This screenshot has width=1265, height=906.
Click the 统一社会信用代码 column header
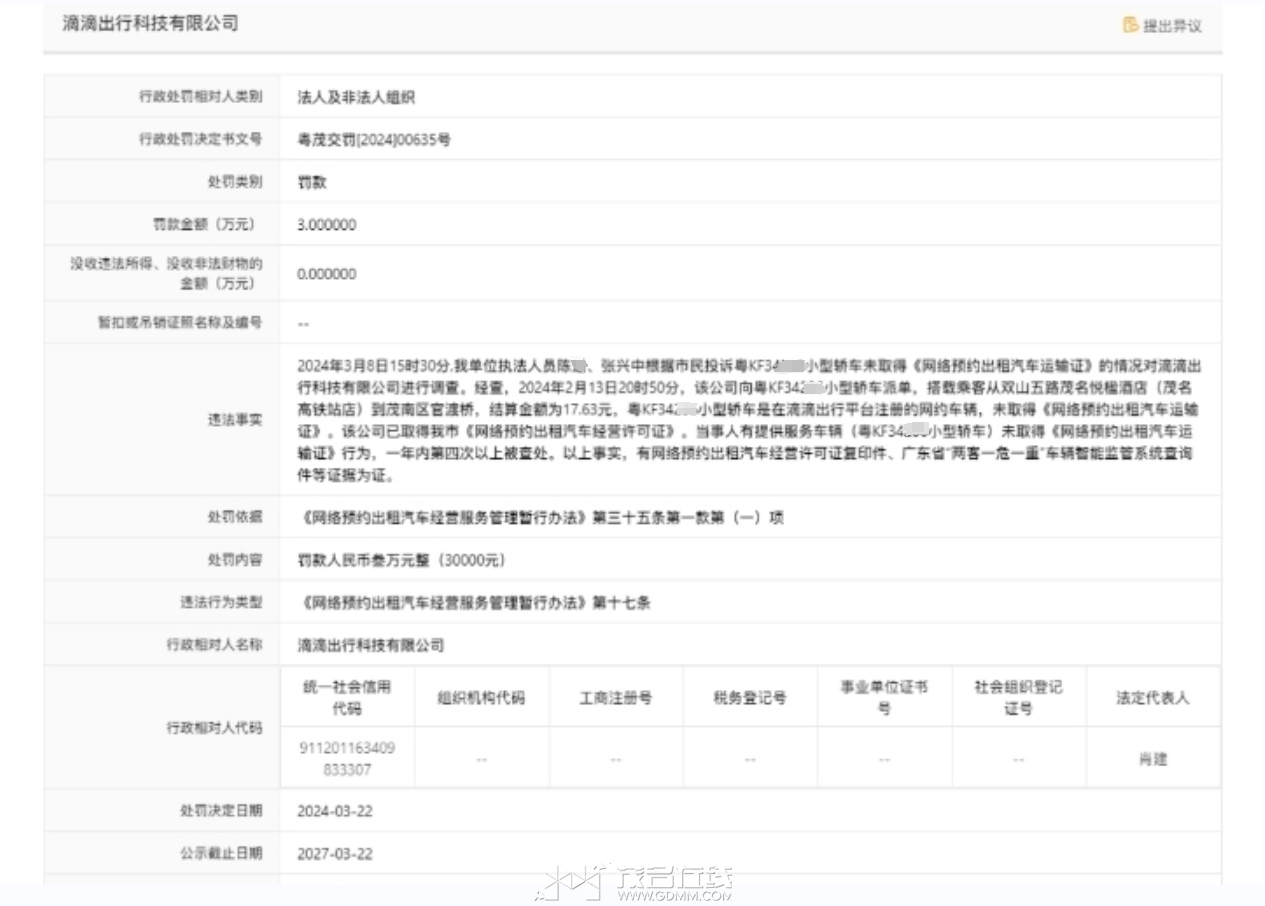347,697
